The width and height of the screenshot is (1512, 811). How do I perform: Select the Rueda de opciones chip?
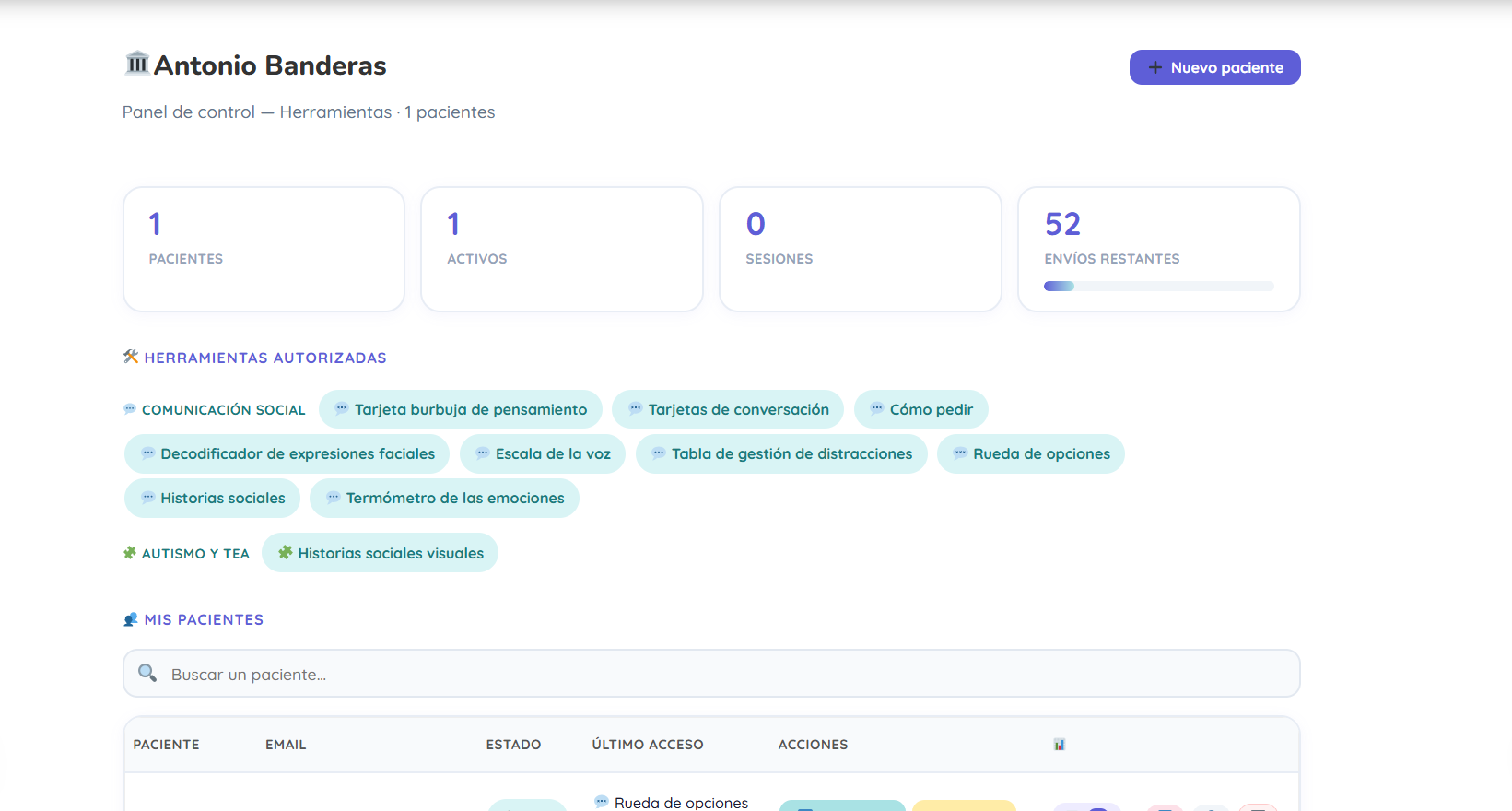pos(1031,453)
